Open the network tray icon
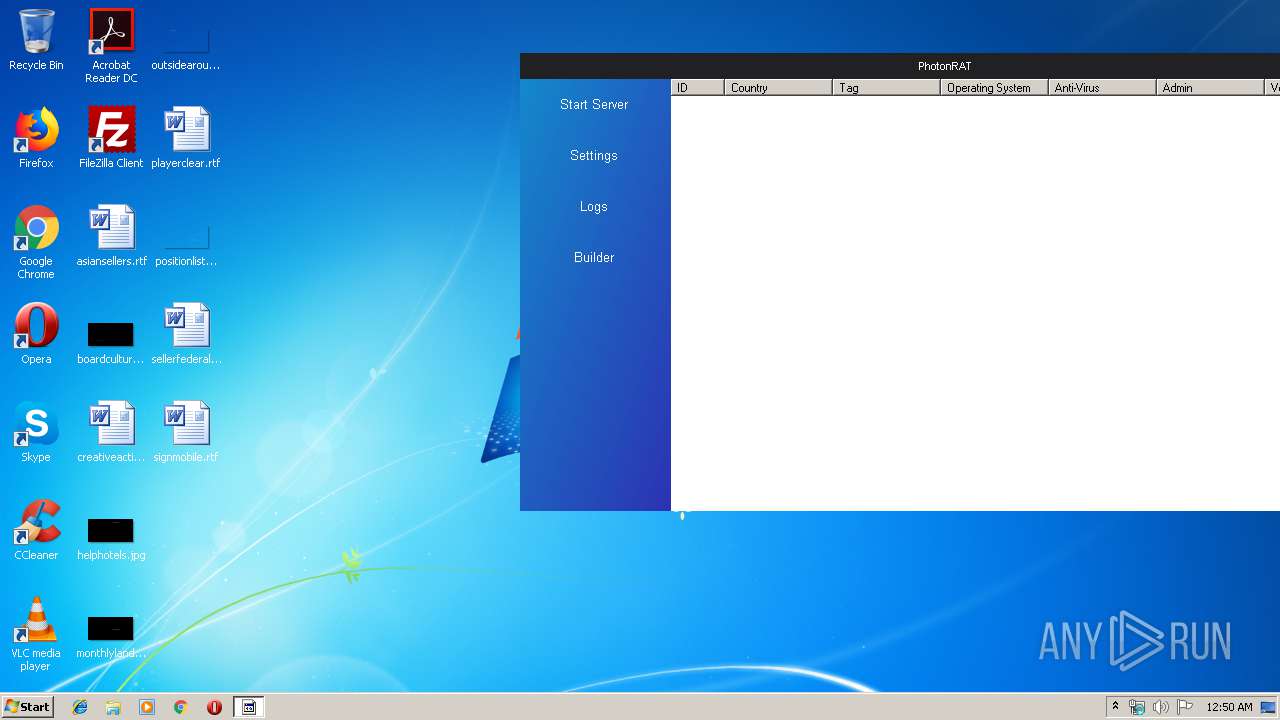The width and height of the screenshot is (1280, 720). pyautogui.click(x=1137, y=707)
